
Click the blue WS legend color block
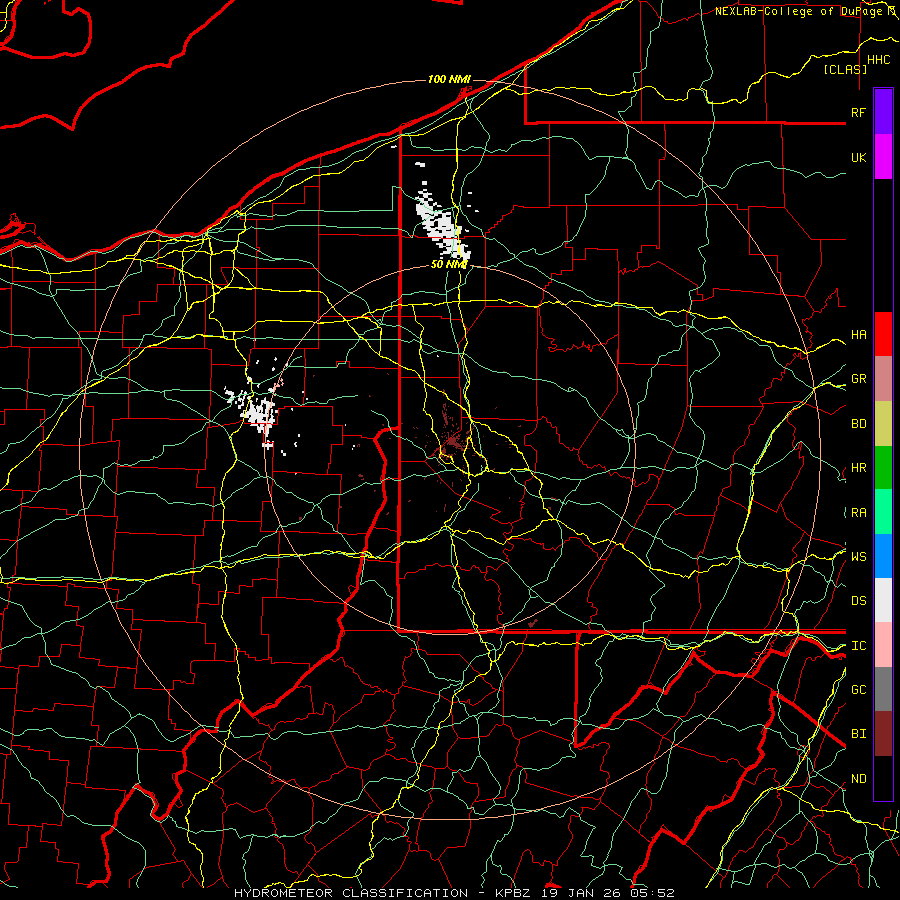pyautogui.click(x=883, y=556)
